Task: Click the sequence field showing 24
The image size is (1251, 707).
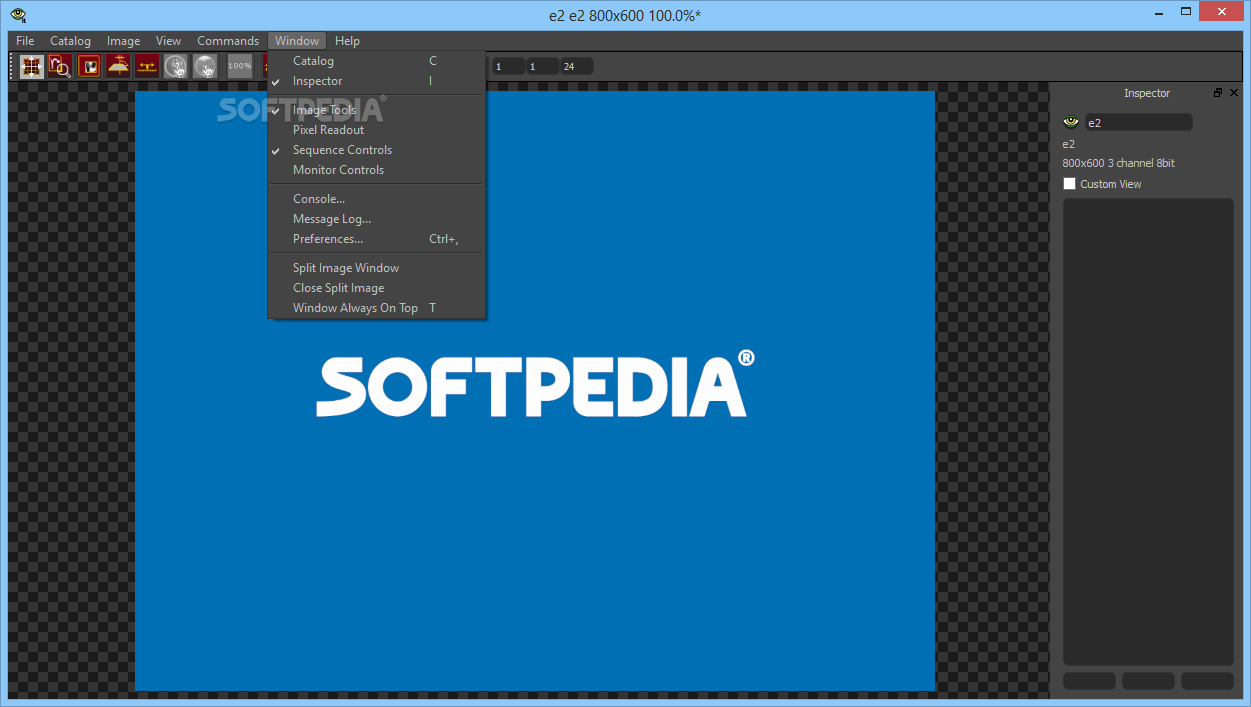Action: [576, 66]
